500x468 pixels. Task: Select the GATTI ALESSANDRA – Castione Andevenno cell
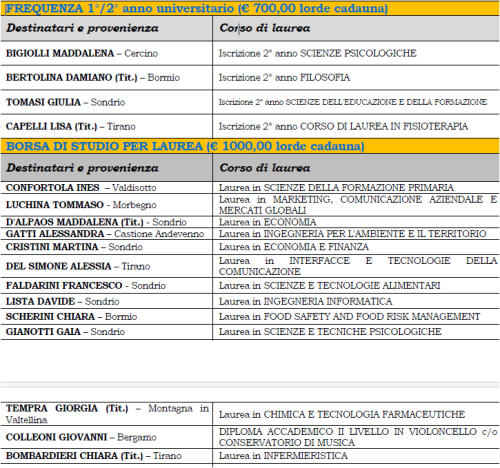tap(105, 234)
